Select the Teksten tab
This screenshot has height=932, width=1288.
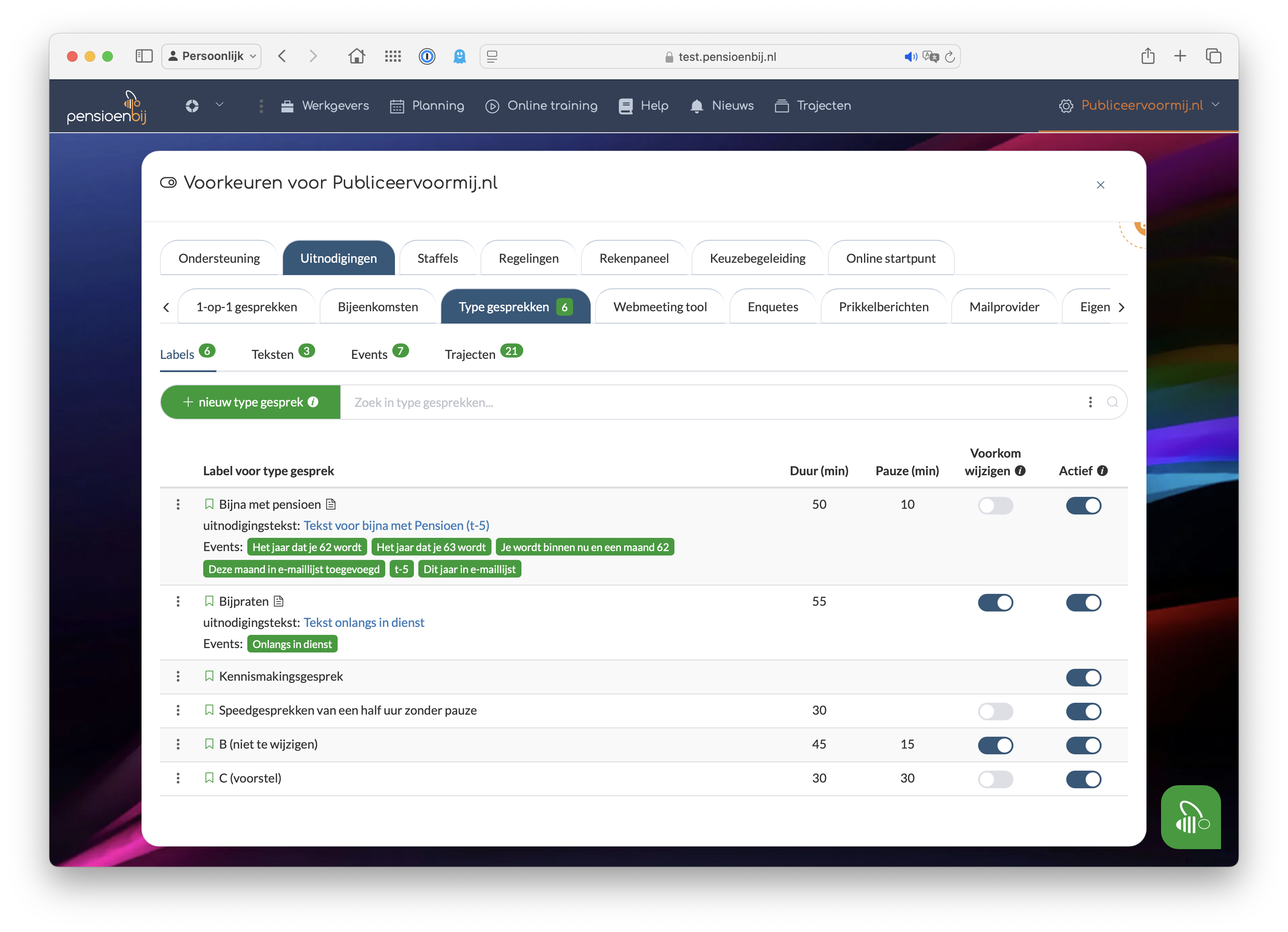click(x=282, y=353)
